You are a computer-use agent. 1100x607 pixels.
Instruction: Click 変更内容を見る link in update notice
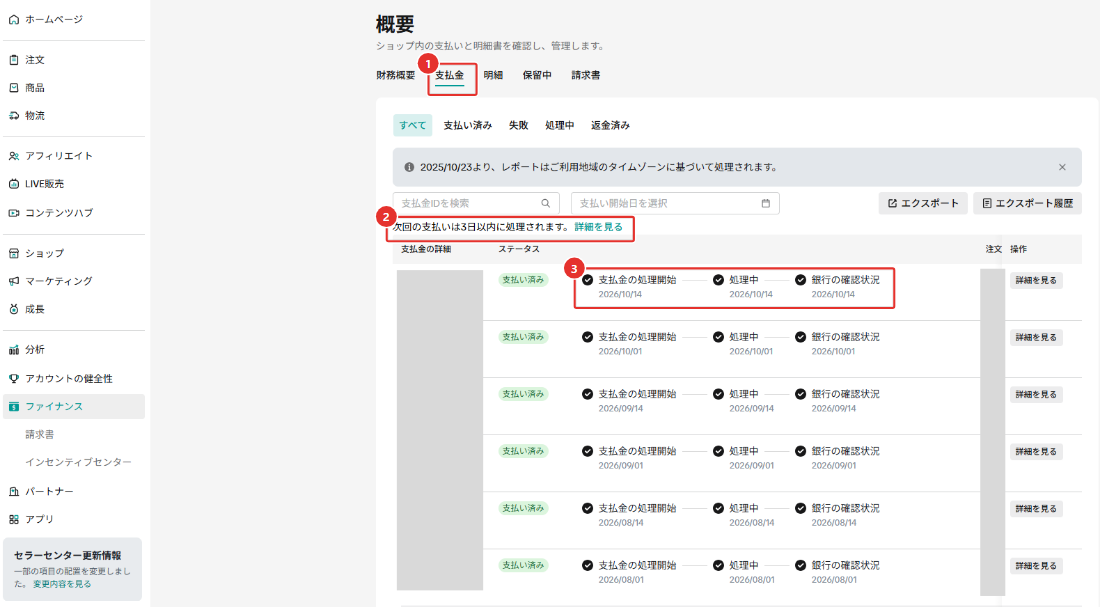(62, 584)
